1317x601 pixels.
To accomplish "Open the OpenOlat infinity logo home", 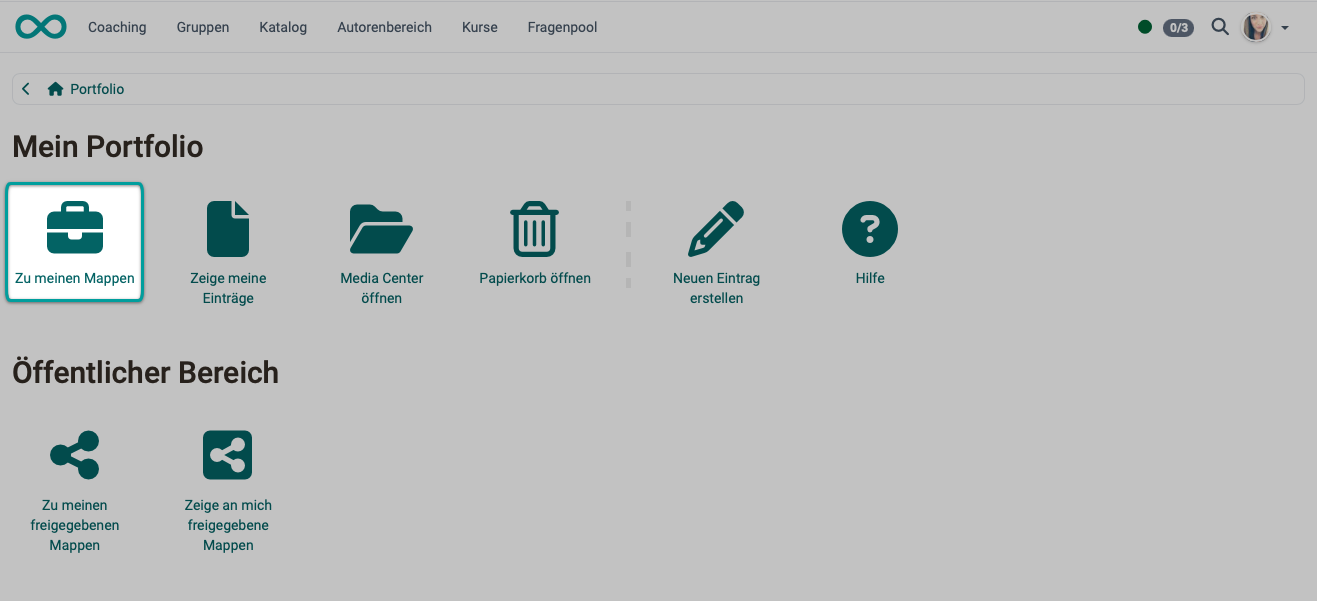I will (x=41, y=27).
